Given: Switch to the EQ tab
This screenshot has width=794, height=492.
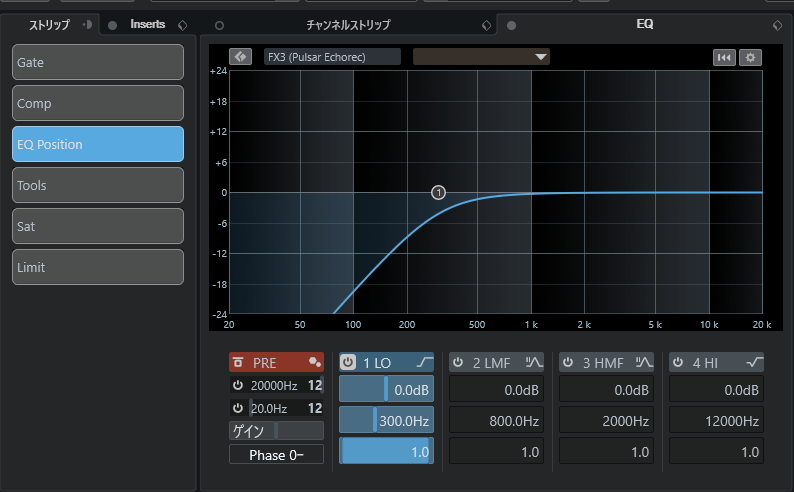Looking at the screenshot, I should tap(645, 24).
